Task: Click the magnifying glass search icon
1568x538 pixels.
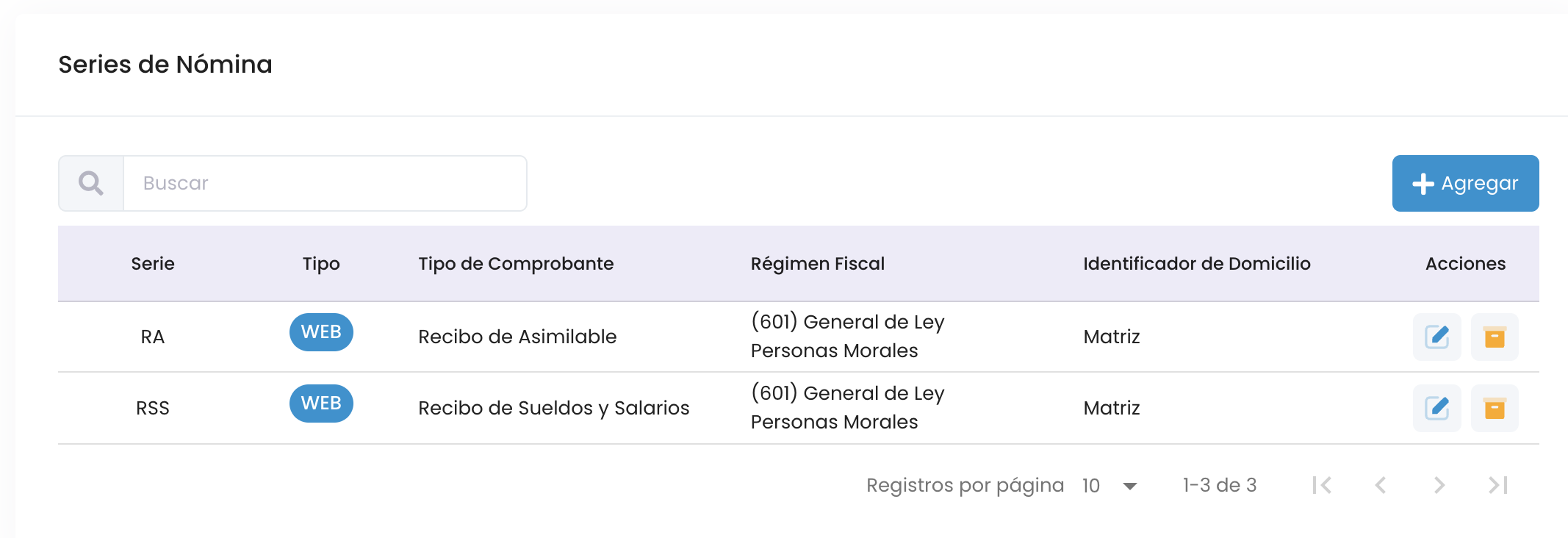Action: 91,183
